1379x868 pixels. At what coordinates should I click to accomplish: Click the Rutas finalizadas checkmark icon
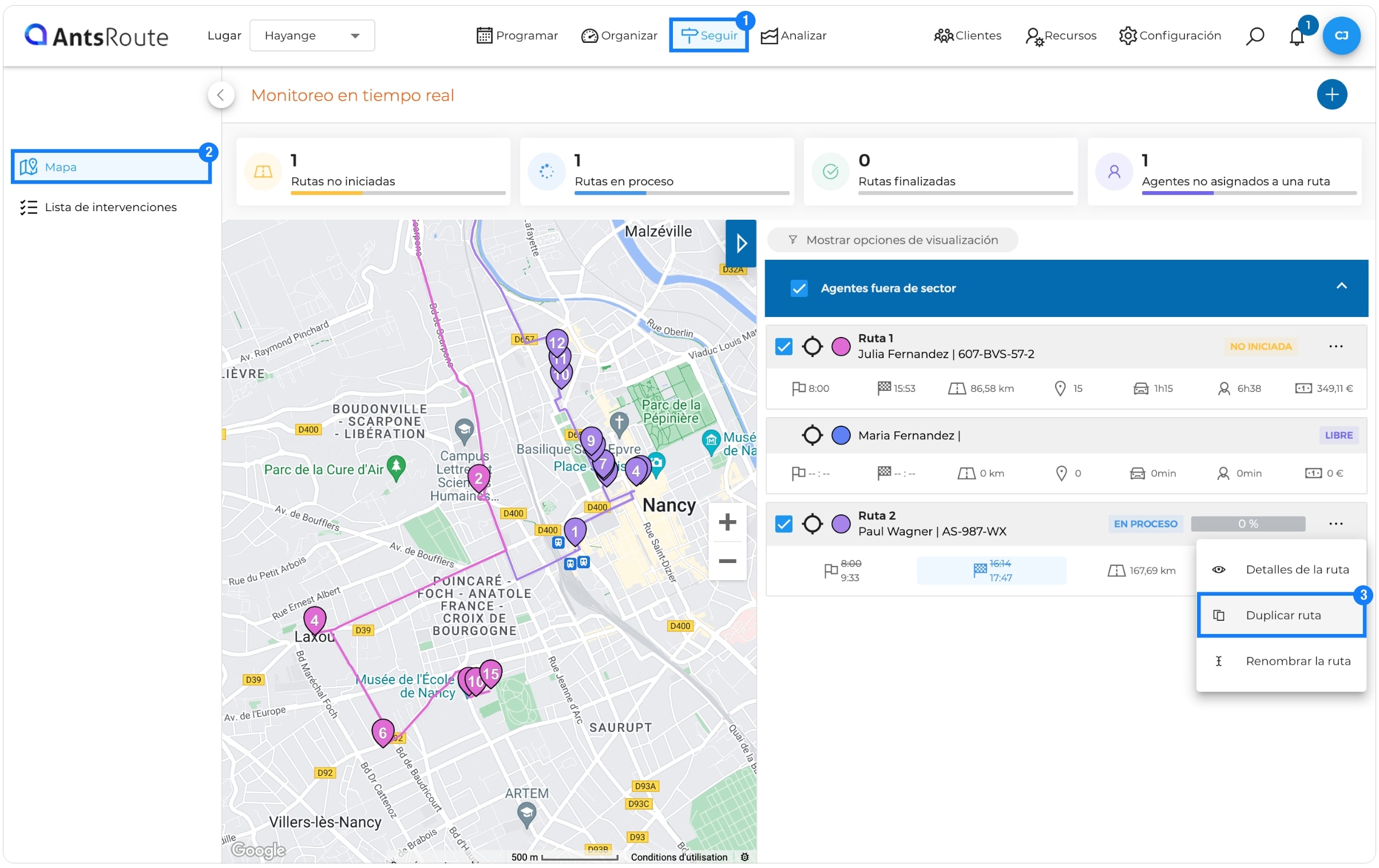click(x=830, y=171)
